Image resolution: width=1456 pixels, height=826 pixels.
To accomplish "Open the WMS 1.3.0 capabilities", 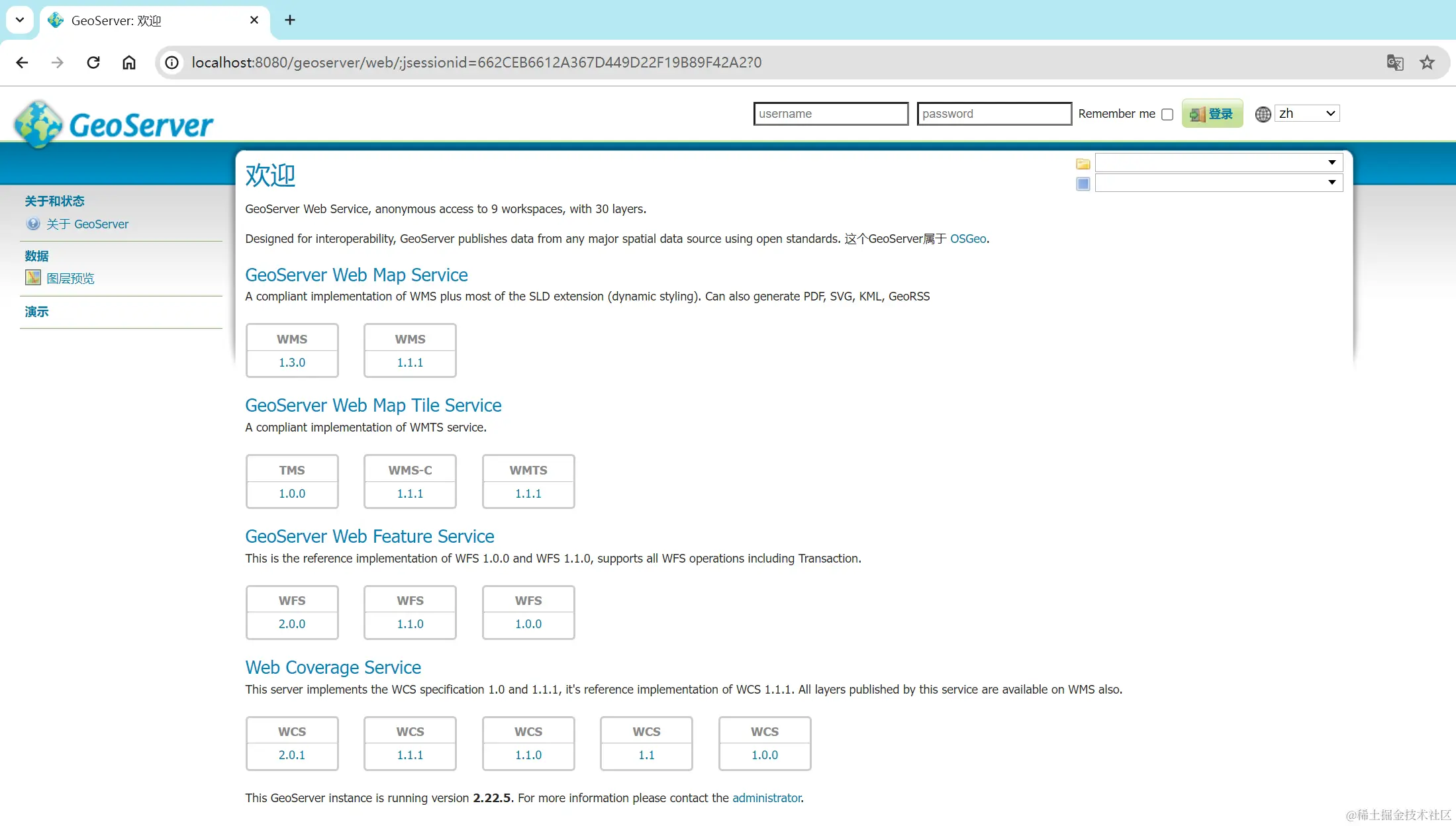I will pos(292,362).
